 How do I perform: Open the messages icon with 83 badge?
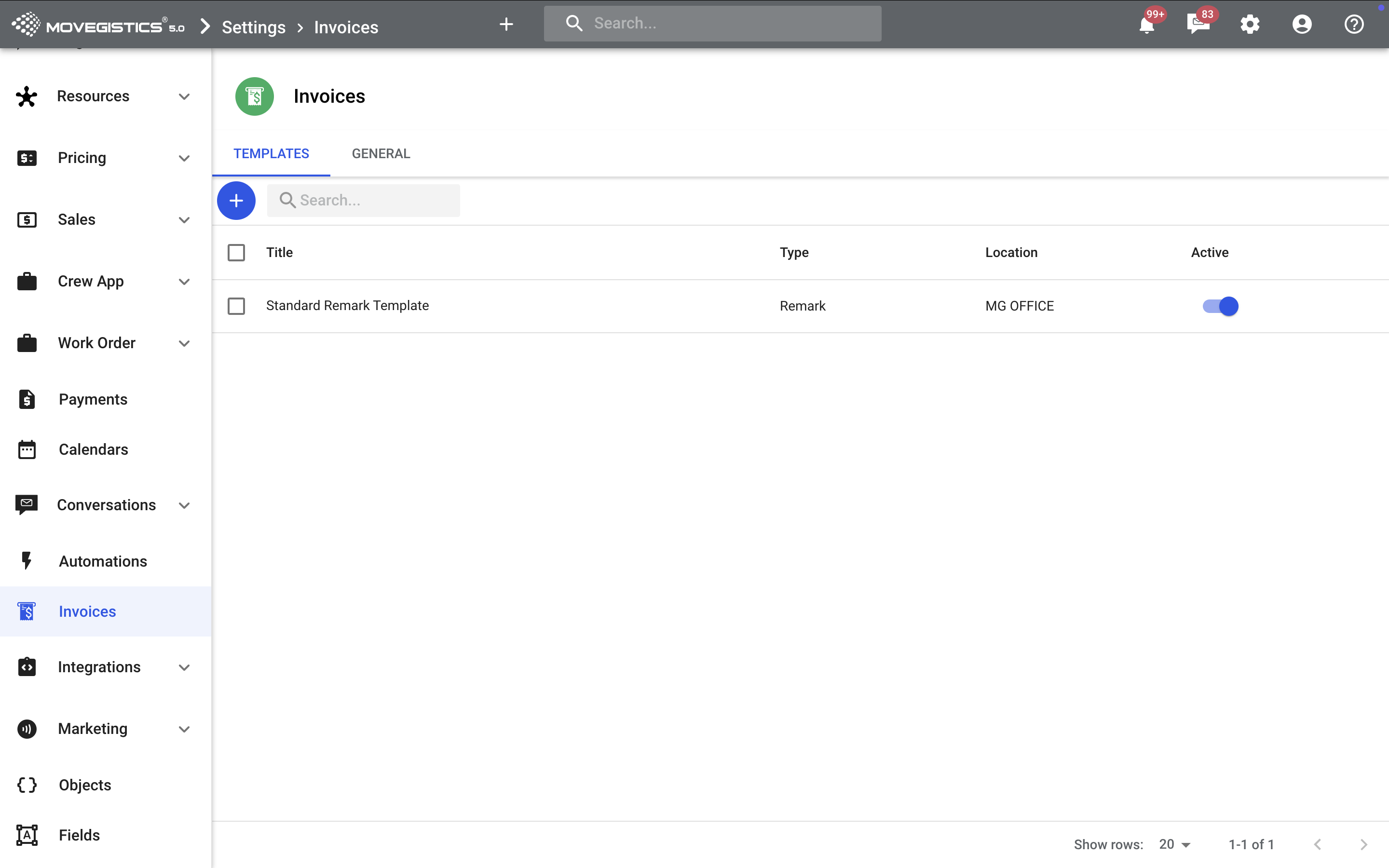pyautogui.click(x=1198, y=25)
